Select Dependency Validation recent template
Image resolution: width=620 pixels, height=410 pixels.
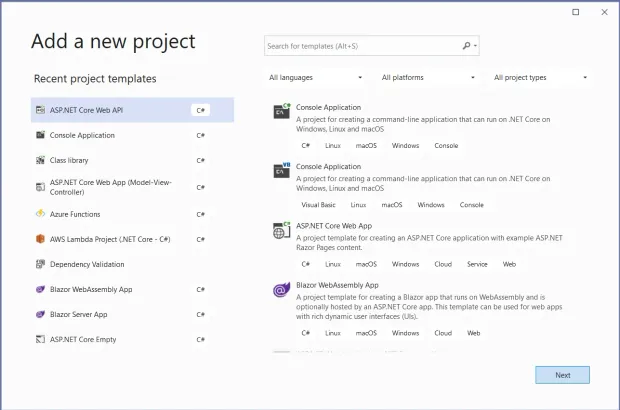click(132, 264)
